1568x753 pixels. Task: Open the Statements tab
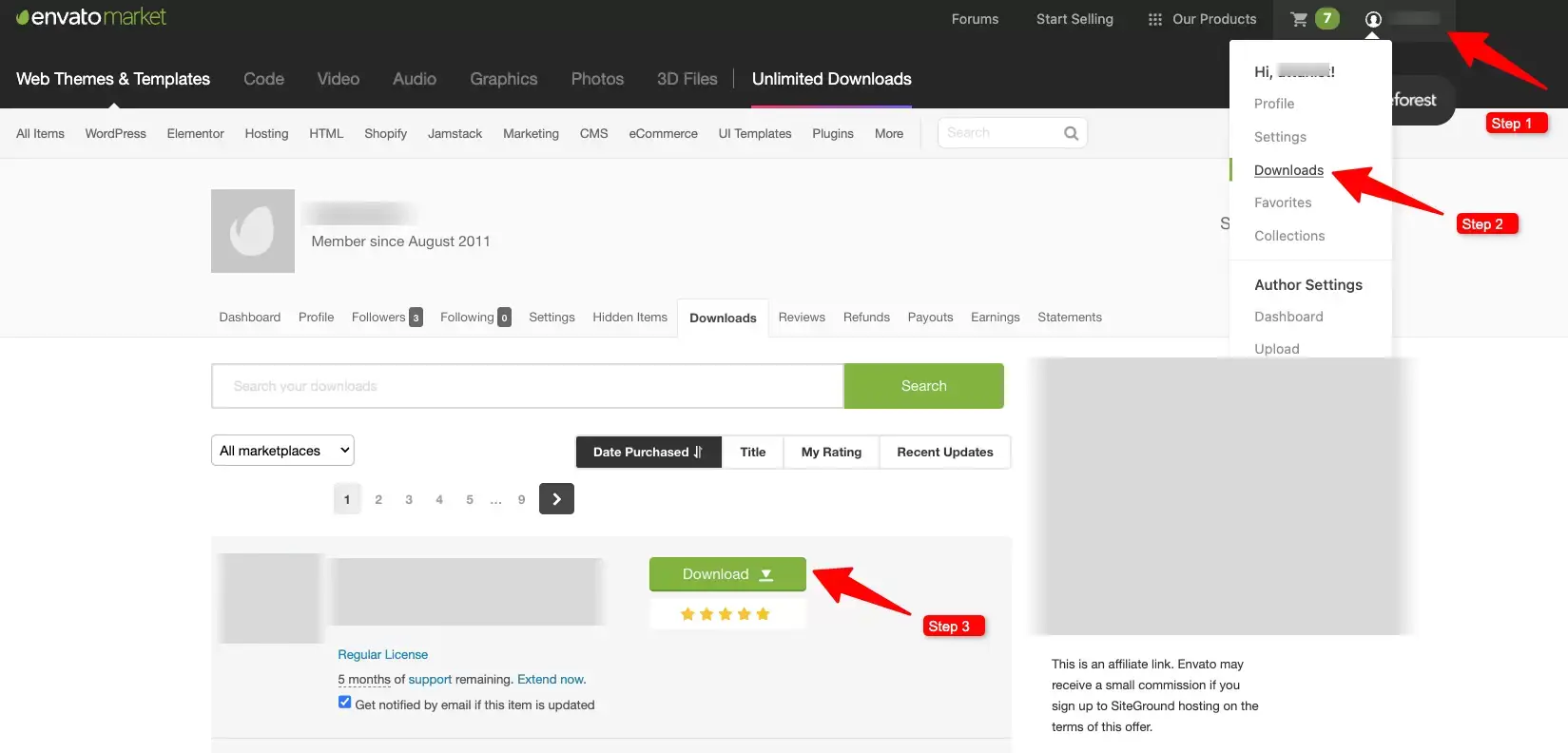[1070, 318]
